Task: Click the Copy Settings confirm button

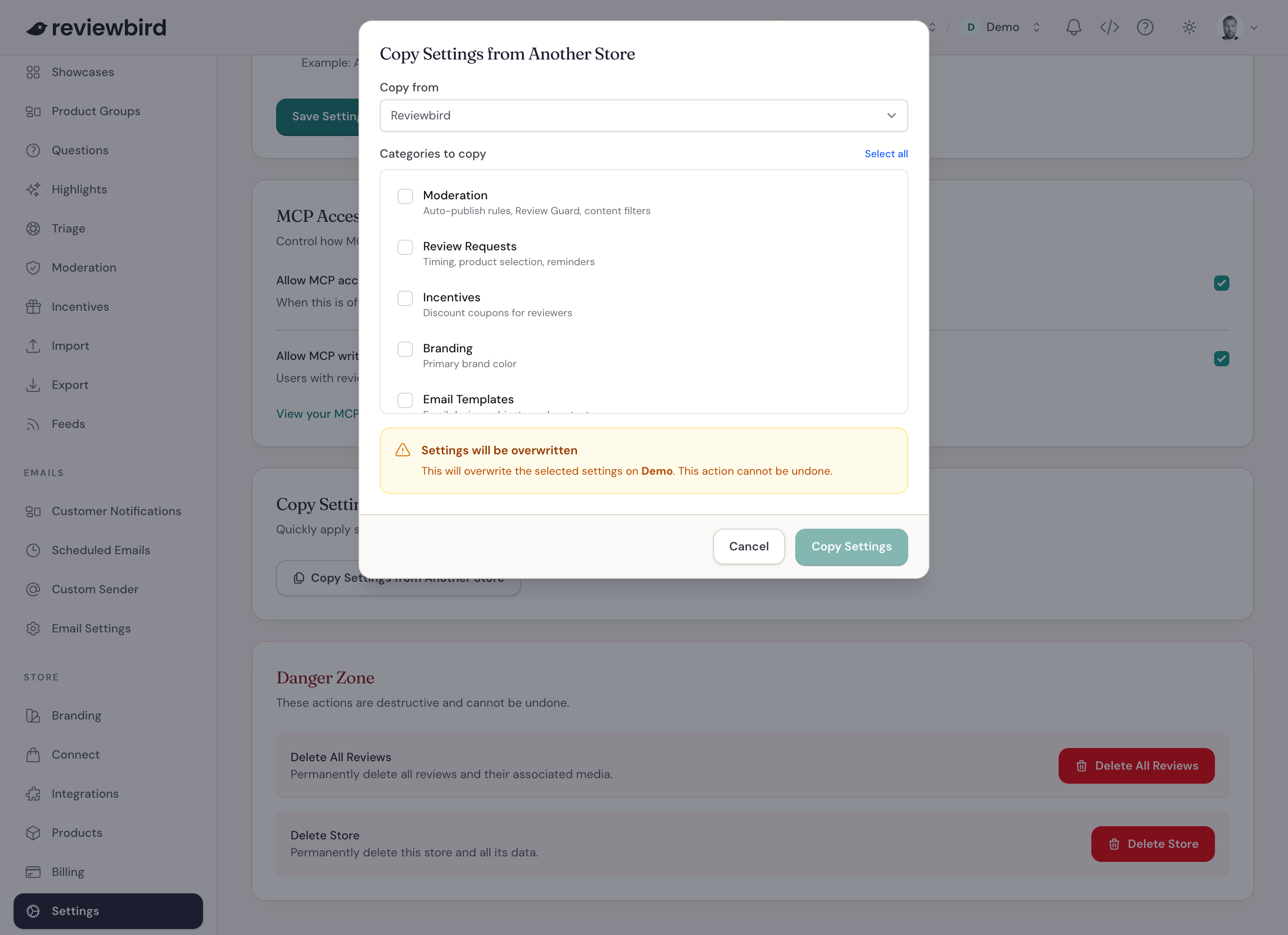Action: pos(851,547)
